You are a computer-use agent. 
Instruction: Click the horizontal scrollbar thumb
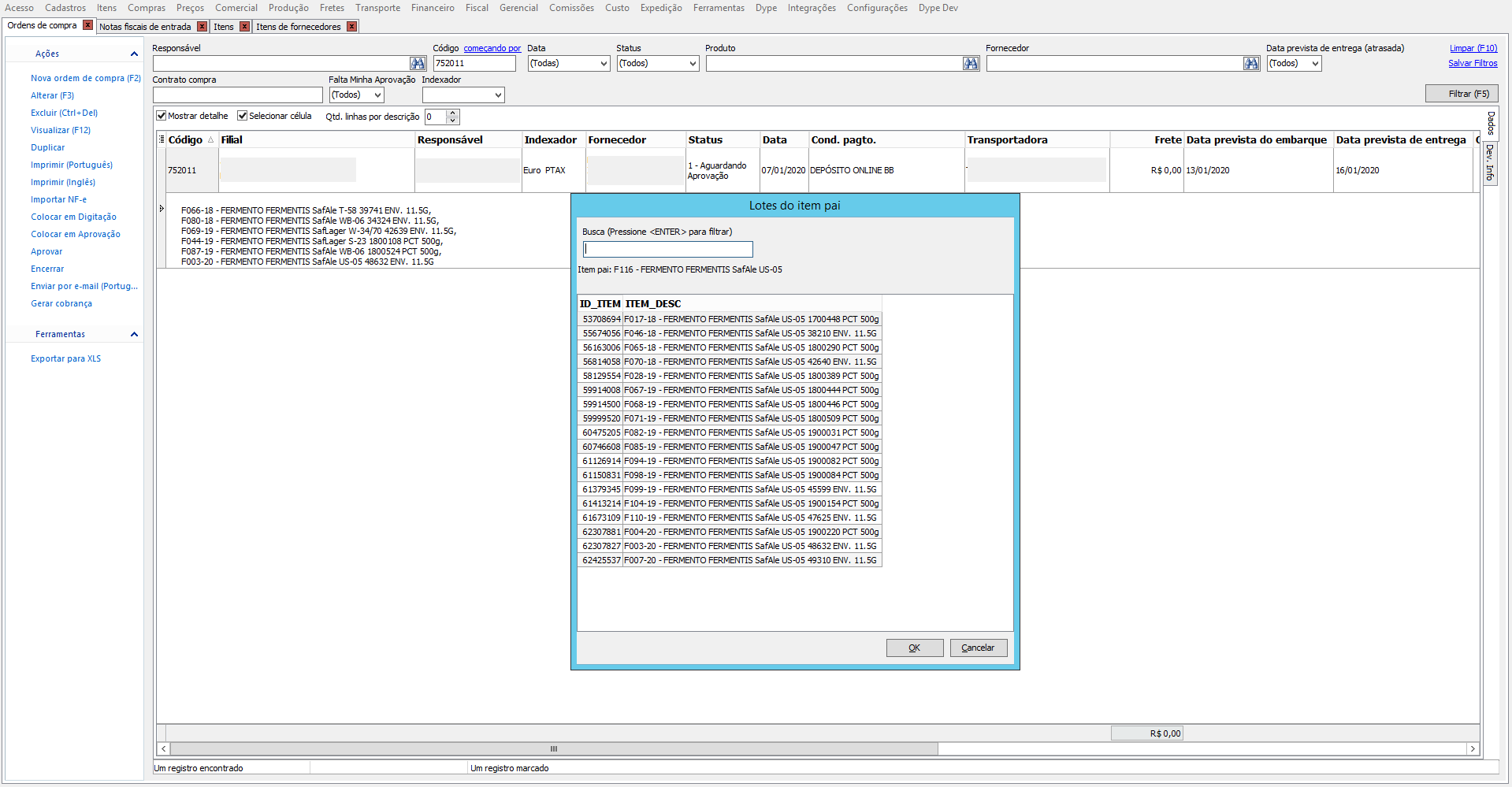[554, 748]
